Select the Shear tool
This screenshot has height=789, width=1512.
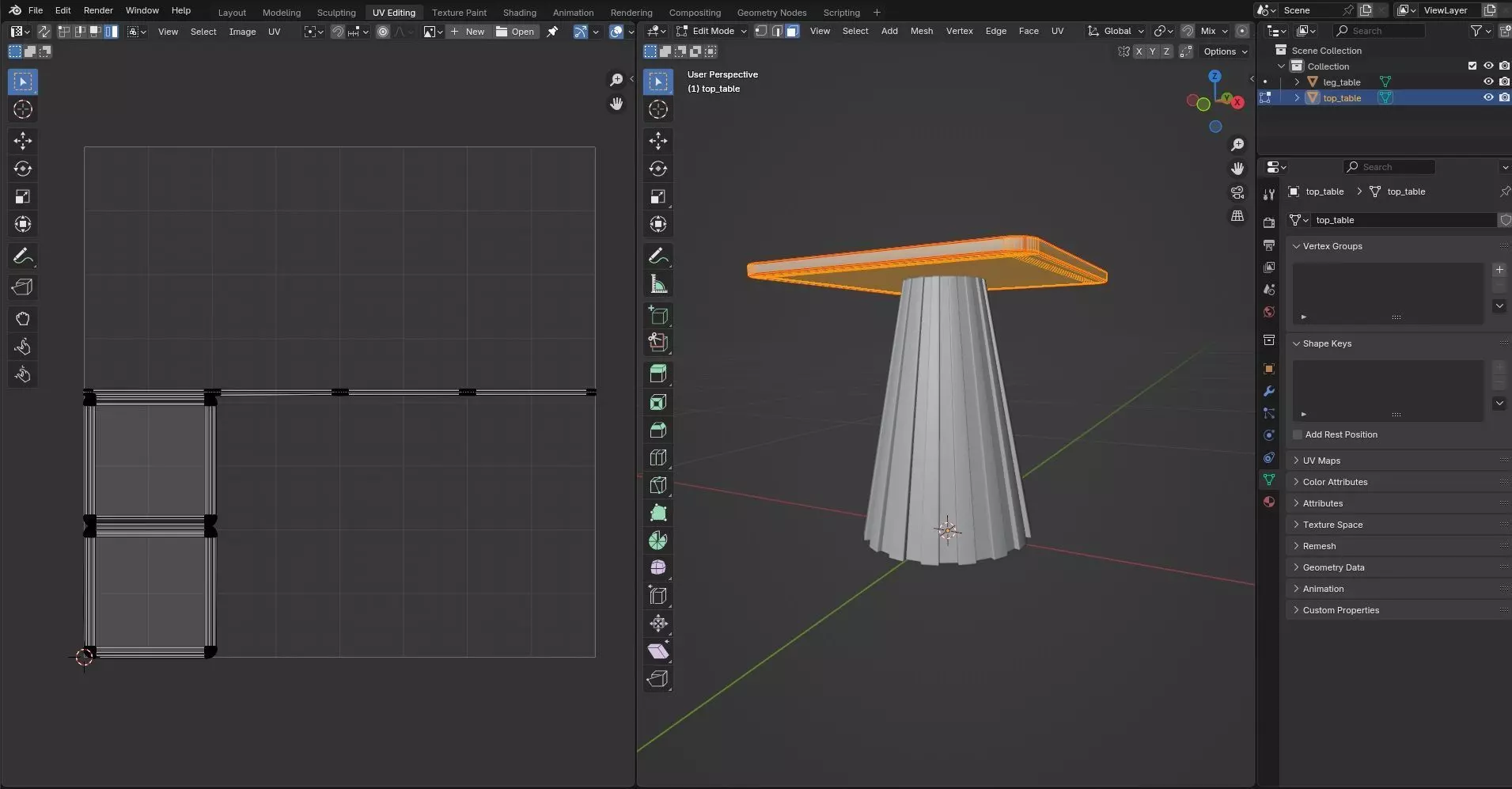tap(658, 651)
